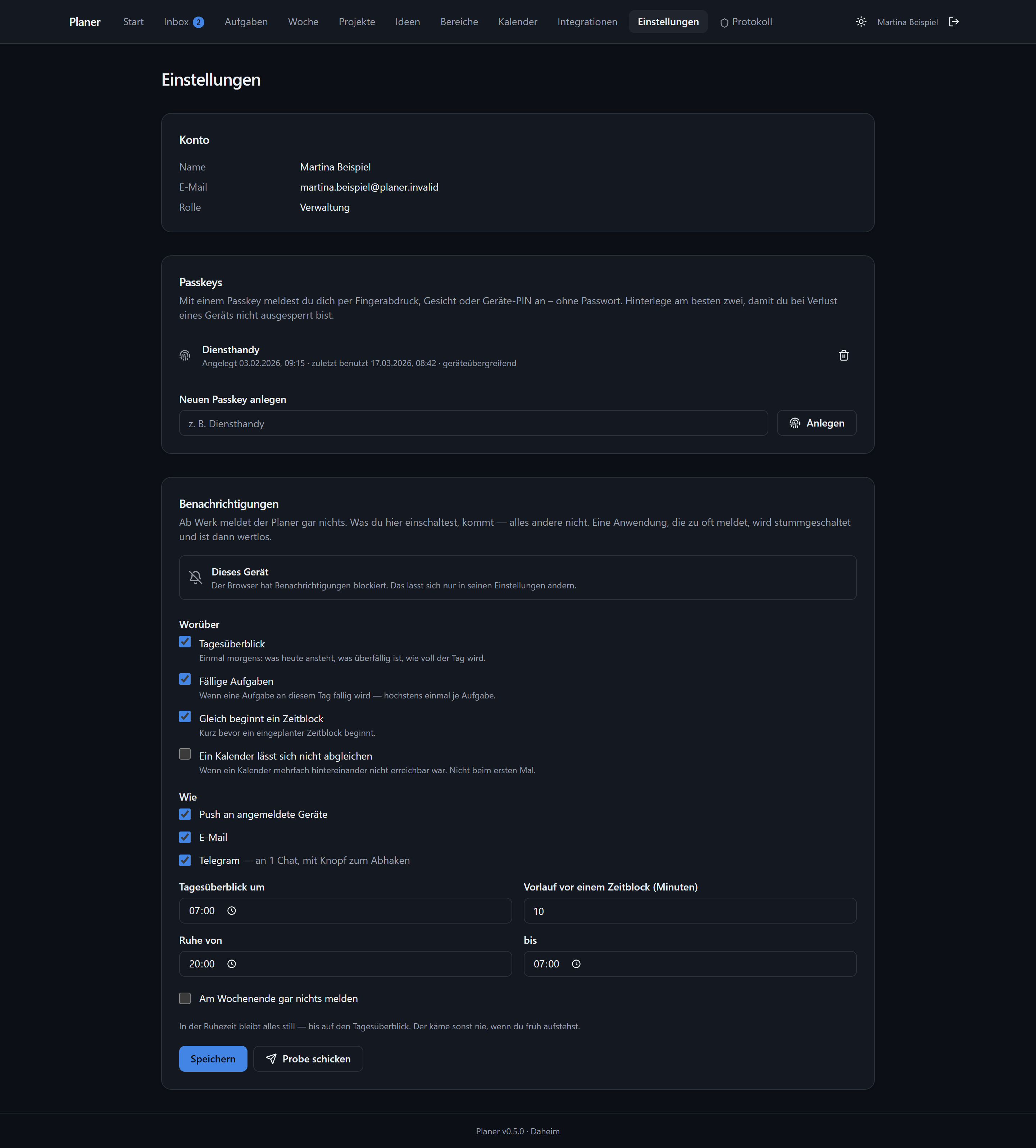1036x1148 pixels.
Task: Enable the Kalender lässt sich nicht abgleichen checkbox
Action: click(185, 753)
